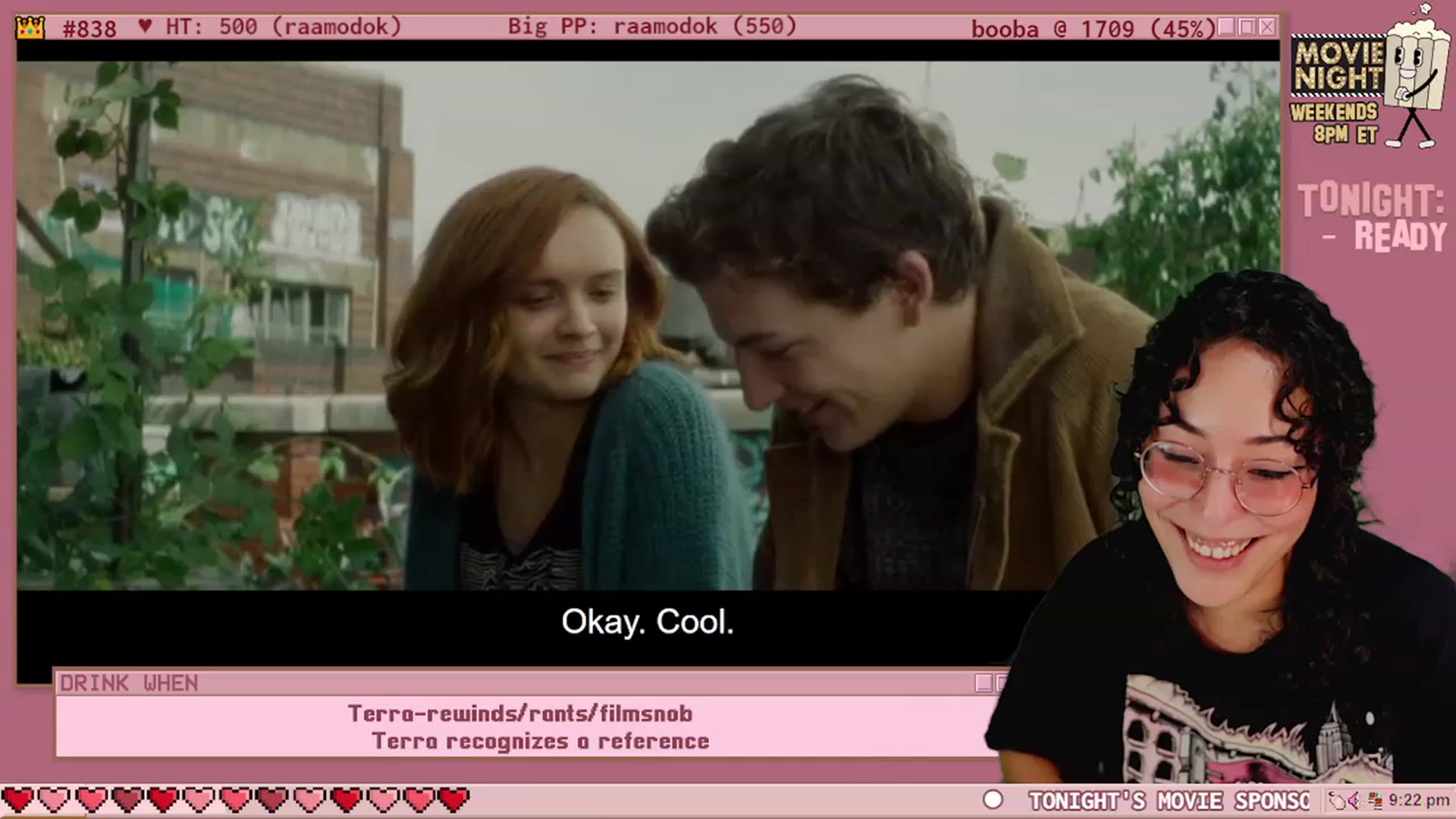Viewport: 1456px width, 819px height.
Task: Click the rightmost heart in the heart row
Action: click(453, 799)
